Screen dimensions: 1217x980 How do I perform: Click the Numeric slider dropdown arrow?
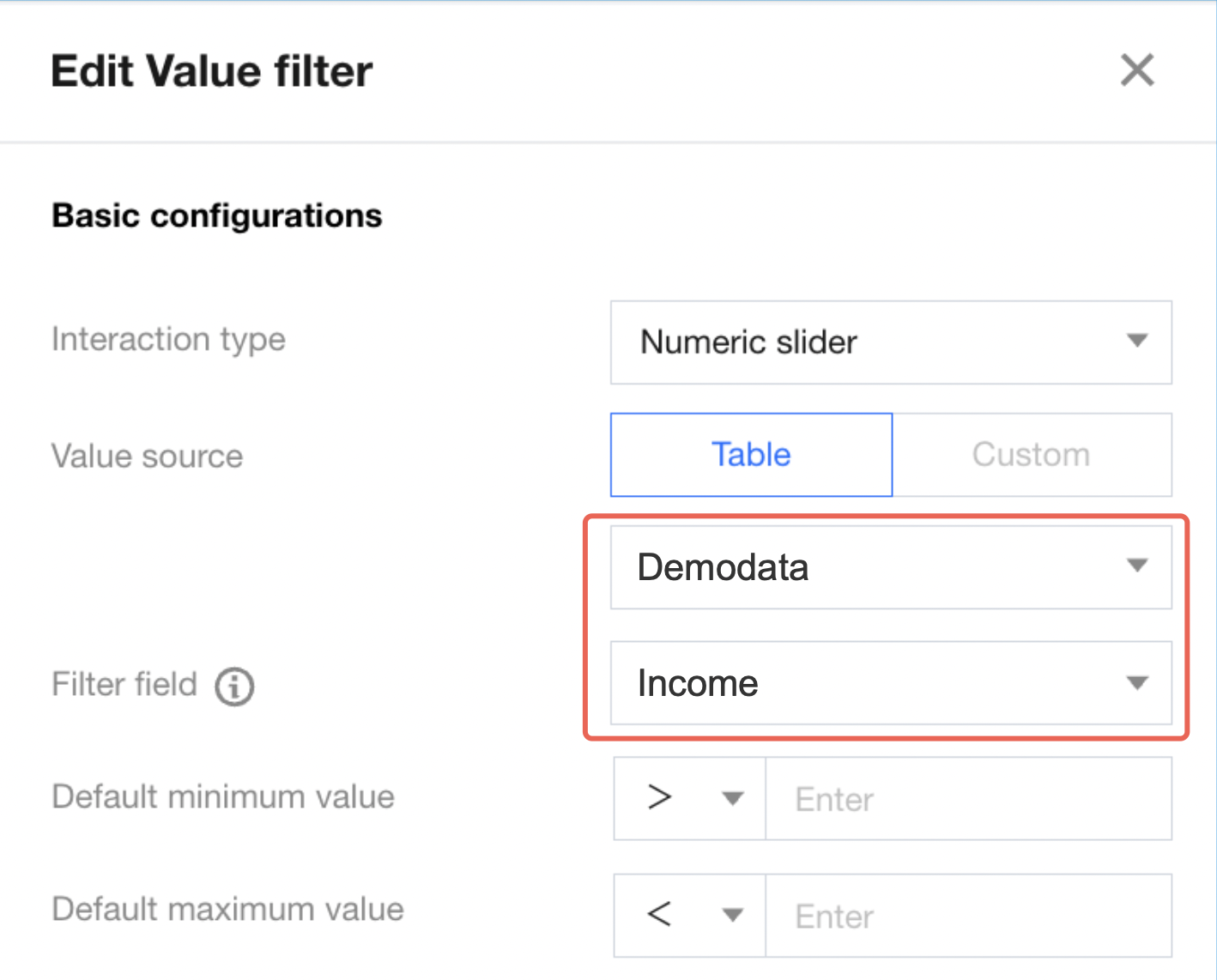click(1137, 342)
